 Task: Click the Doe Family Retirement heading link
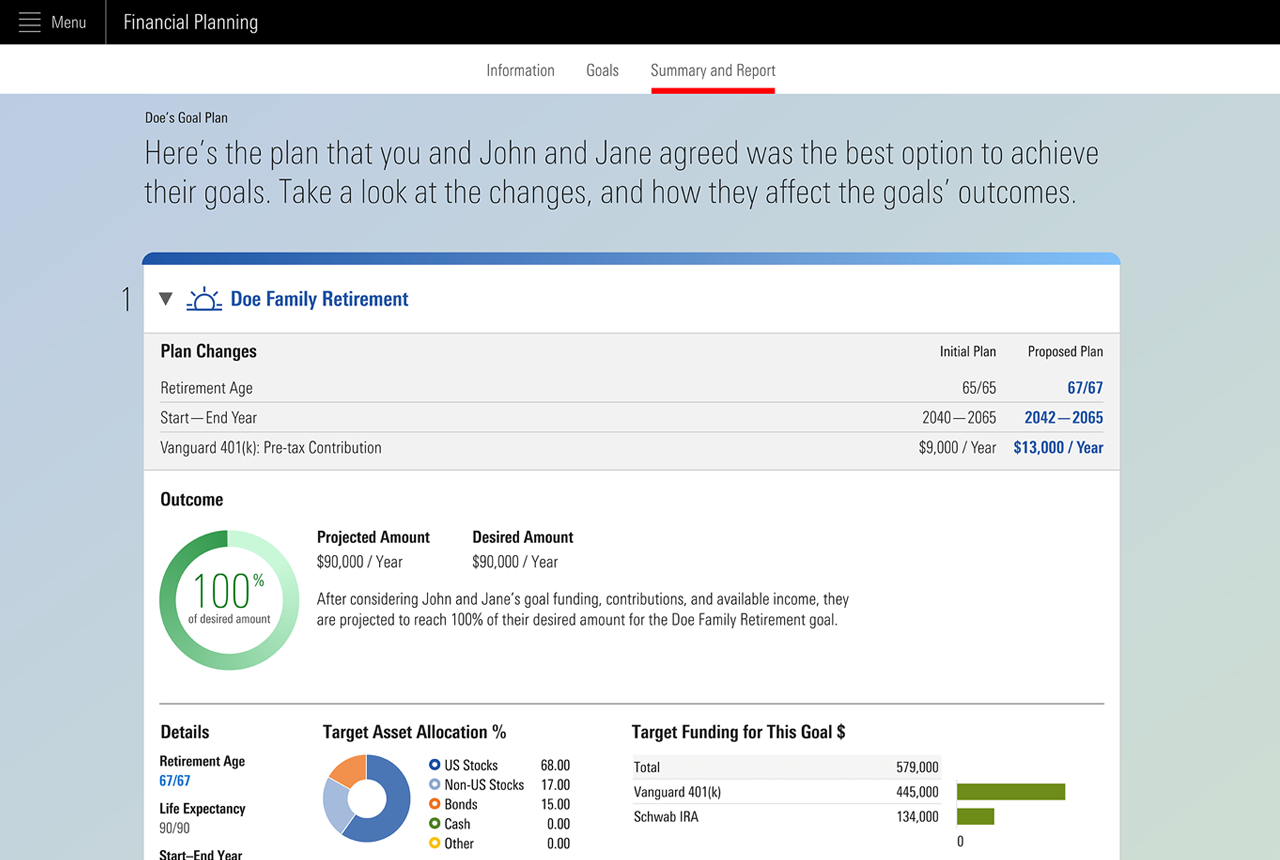(319, 299)
